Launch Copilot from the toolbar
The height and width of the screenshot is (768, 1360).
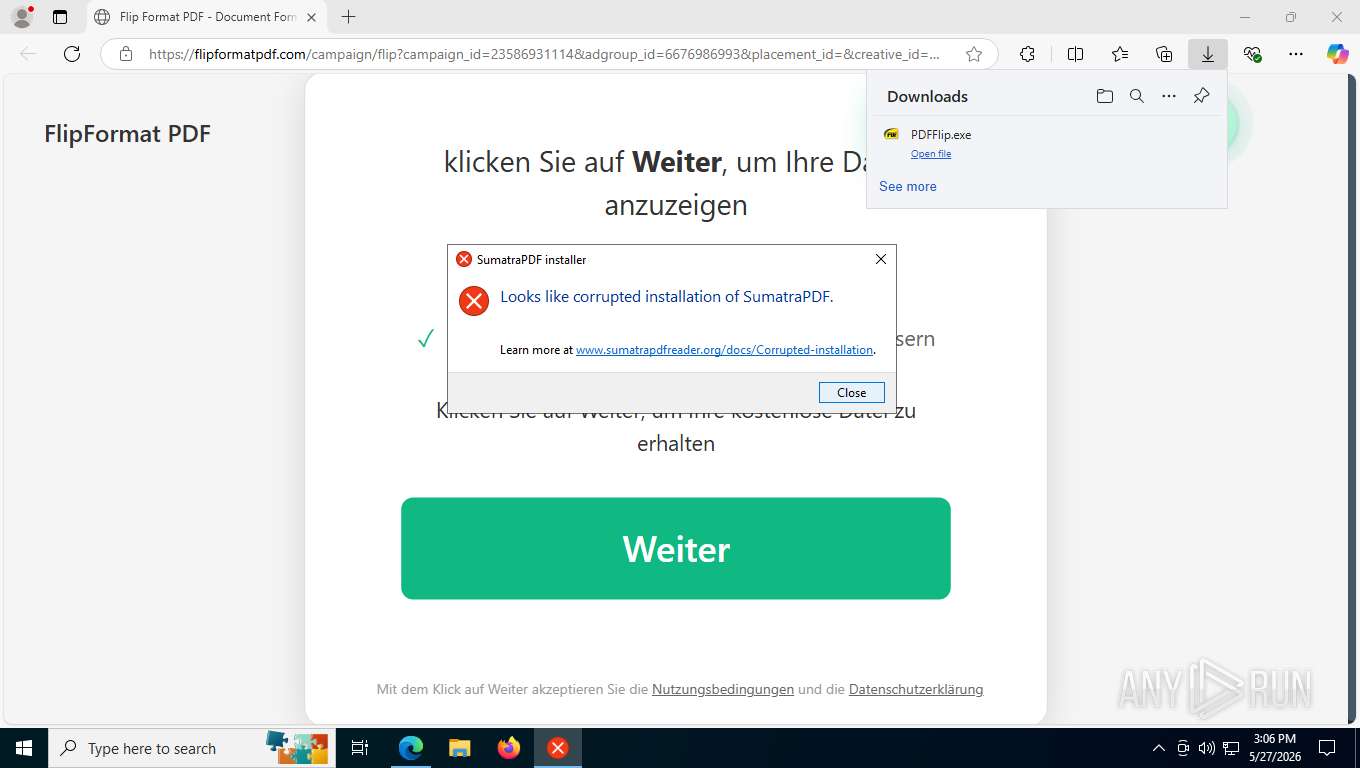[1337, 54]
